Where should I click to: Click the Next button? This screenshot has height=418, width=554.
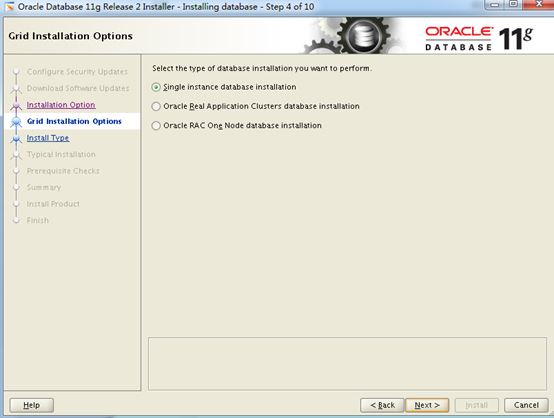point(427,405)
